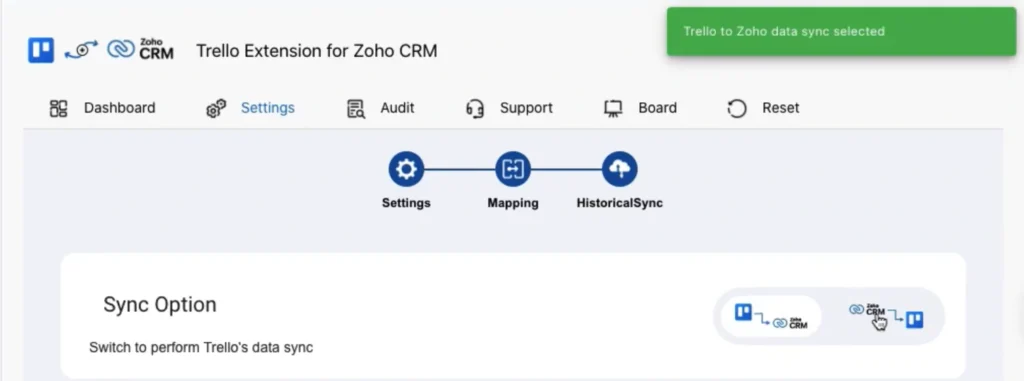This screenshot has width=1024, height=381.
Task: Click the Mapping step circle icon
Action: (513, 169)
